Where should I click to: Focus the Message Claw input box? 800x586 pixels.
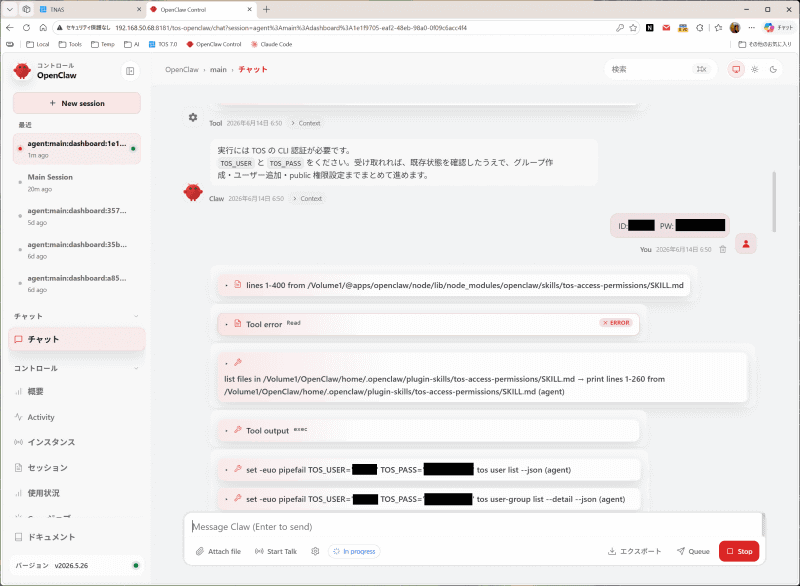[x=474, y=527]
